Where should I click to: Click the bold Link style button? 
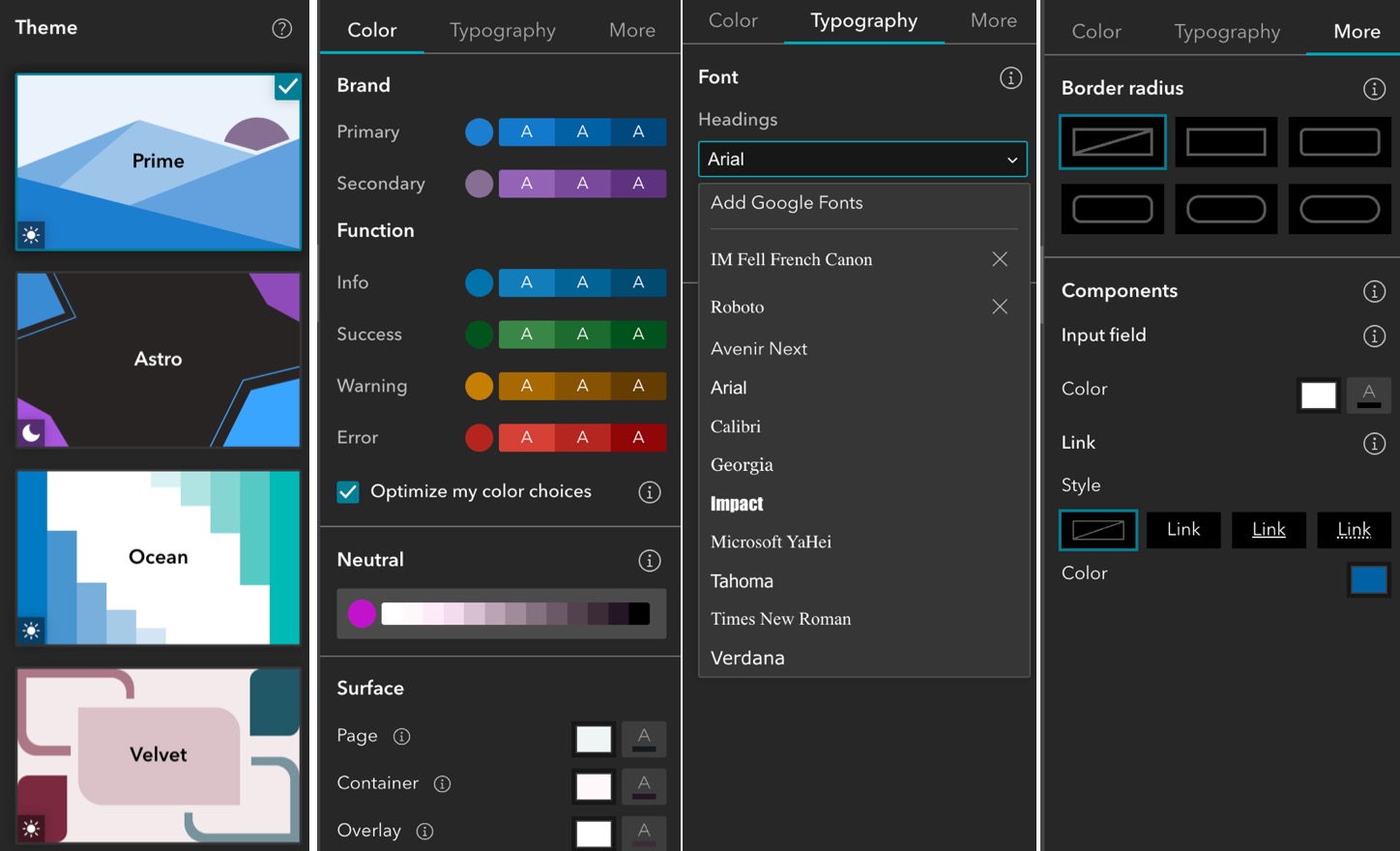[1182, 530]
